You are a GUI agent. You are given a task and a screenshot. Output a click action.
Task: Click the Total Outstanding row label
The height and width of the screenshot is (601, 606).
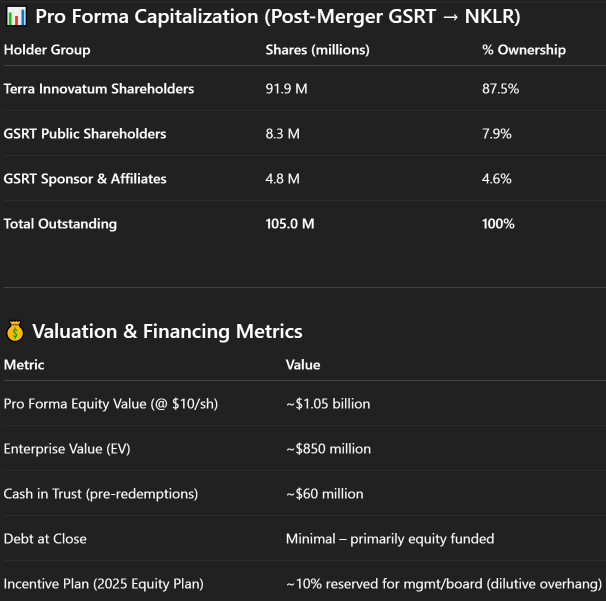pyautogui.click(x=60, y=224)
